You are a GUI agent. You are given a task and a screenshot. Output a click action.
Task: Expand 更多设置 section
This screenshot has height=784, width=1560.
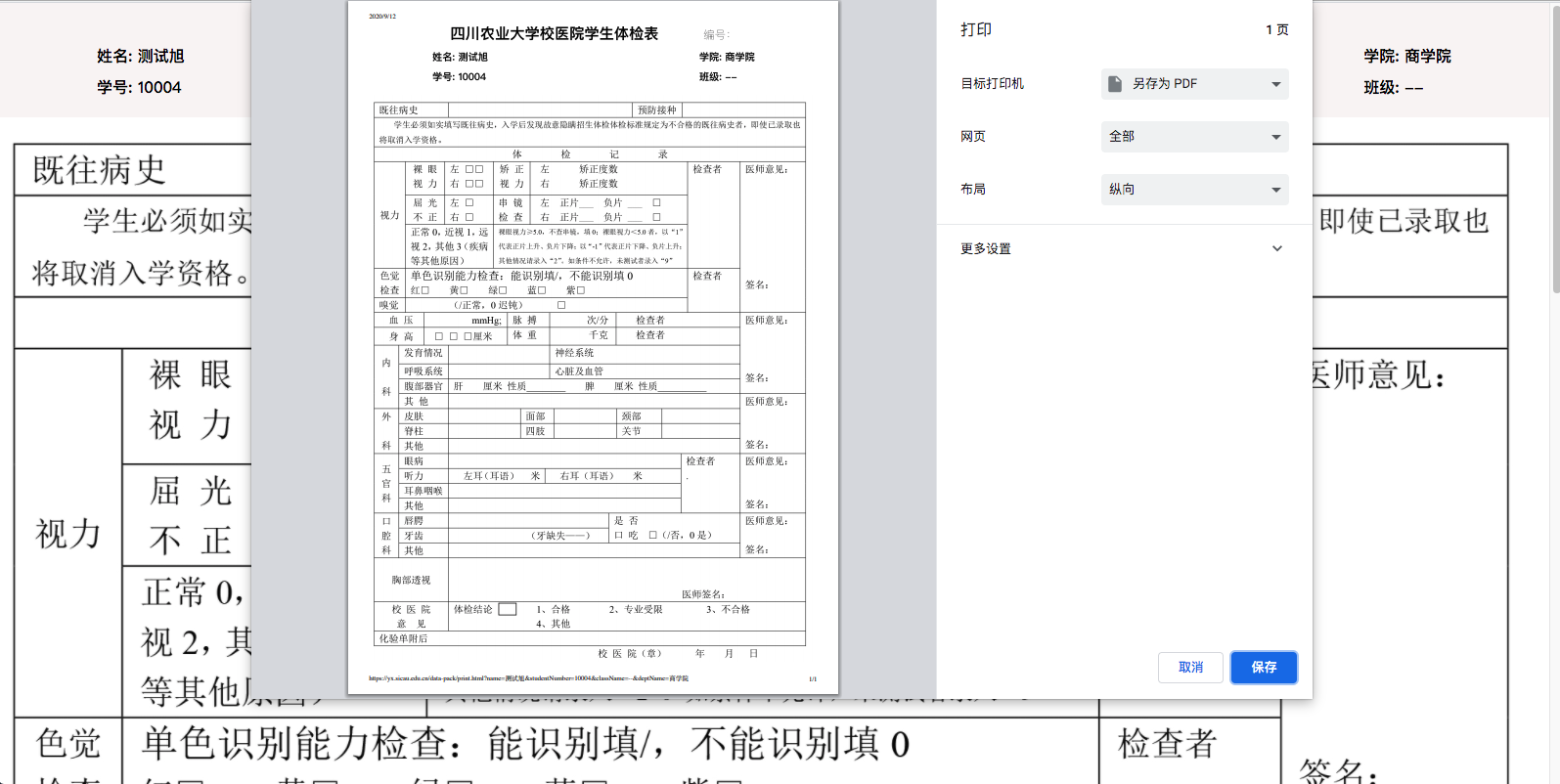(1123, 248)
